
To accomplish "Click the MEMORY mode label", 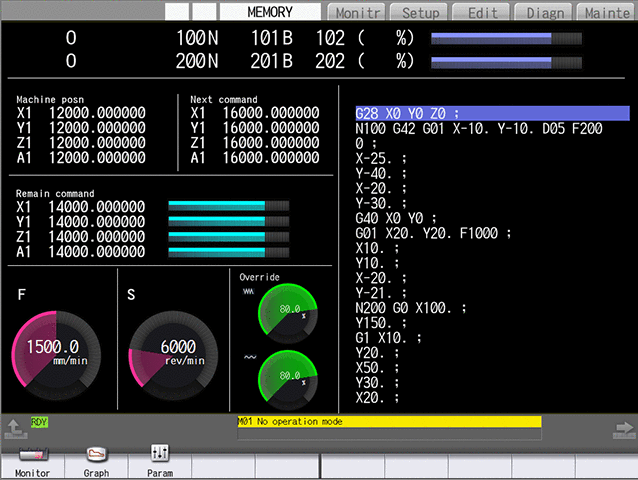I will coord(270,12).
